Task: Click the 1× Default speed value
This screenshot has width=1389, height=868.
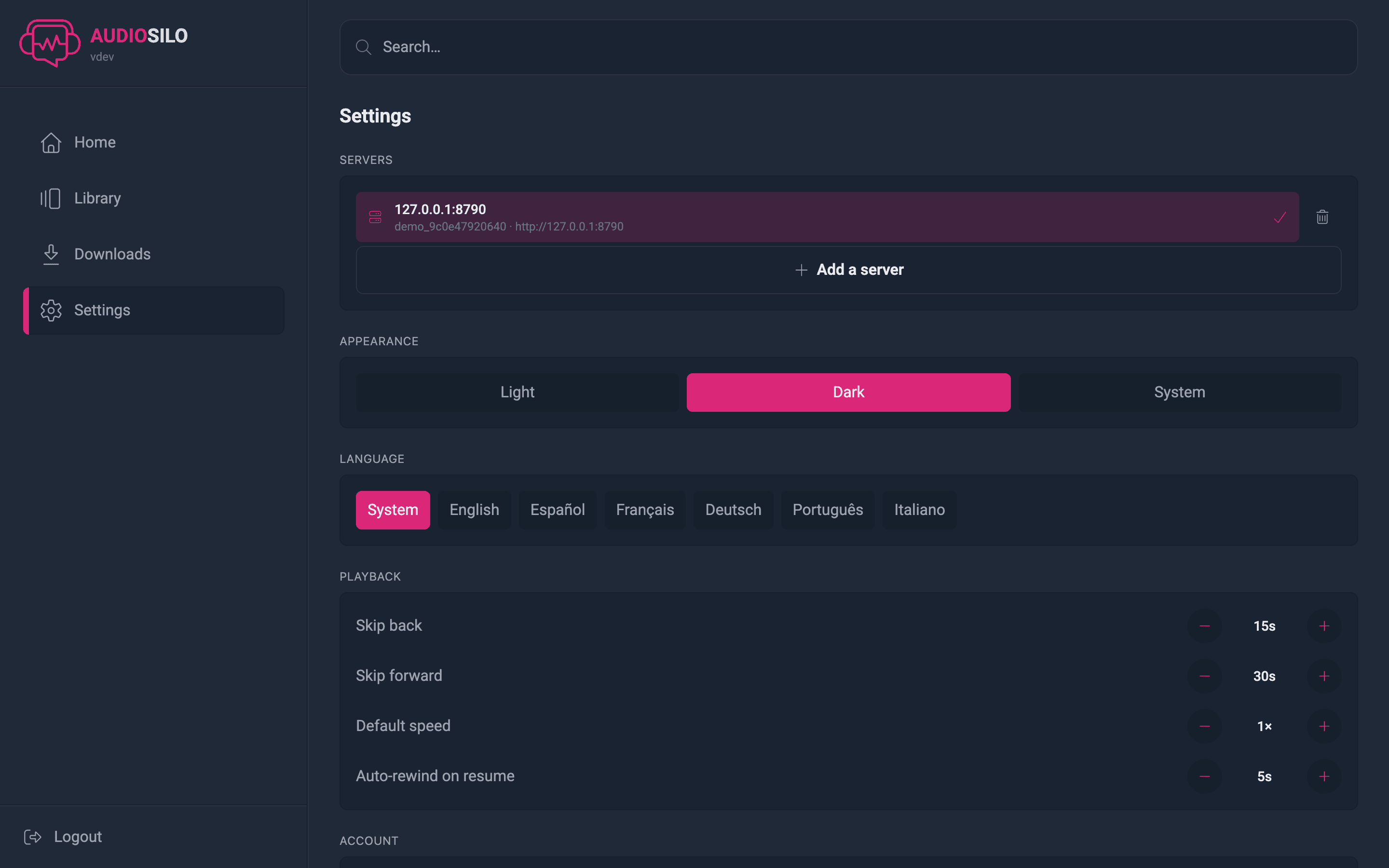Action: click(1265, 726)
